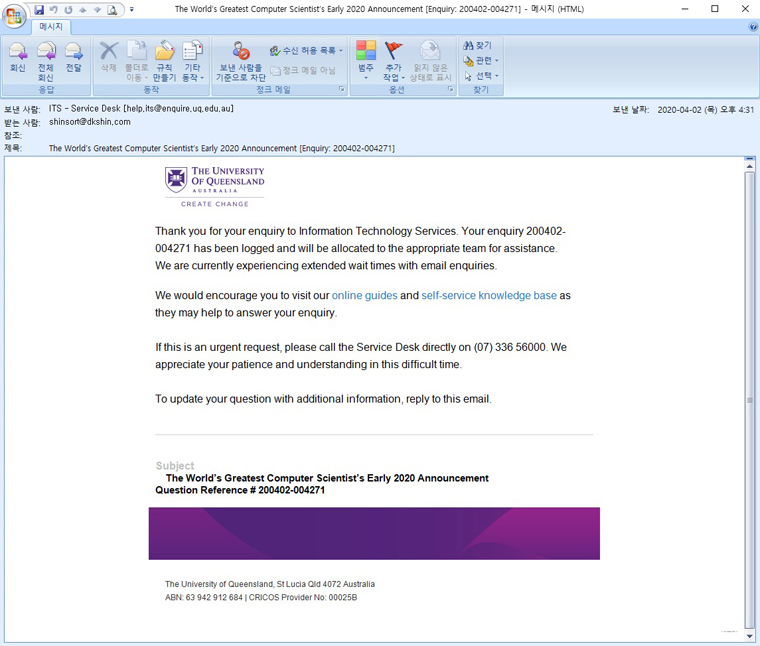The width and height of the screenshot is (760, 646).
Task: Block sender with 보낸 사람을 기준으로 차단
Action: pyautogui.click(x=240, y=61)
